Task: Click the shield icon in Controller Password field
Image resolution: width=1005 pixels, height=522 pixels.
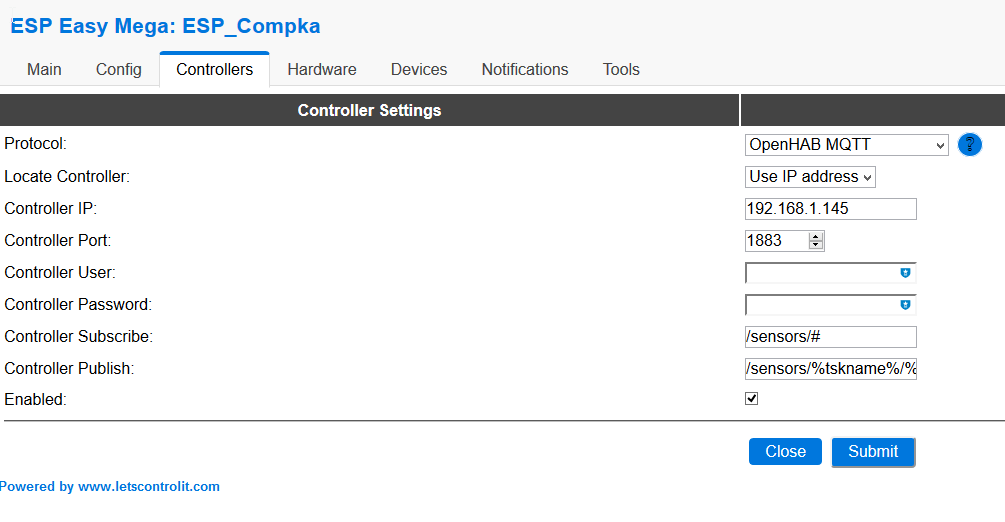Action: [905, 305]
